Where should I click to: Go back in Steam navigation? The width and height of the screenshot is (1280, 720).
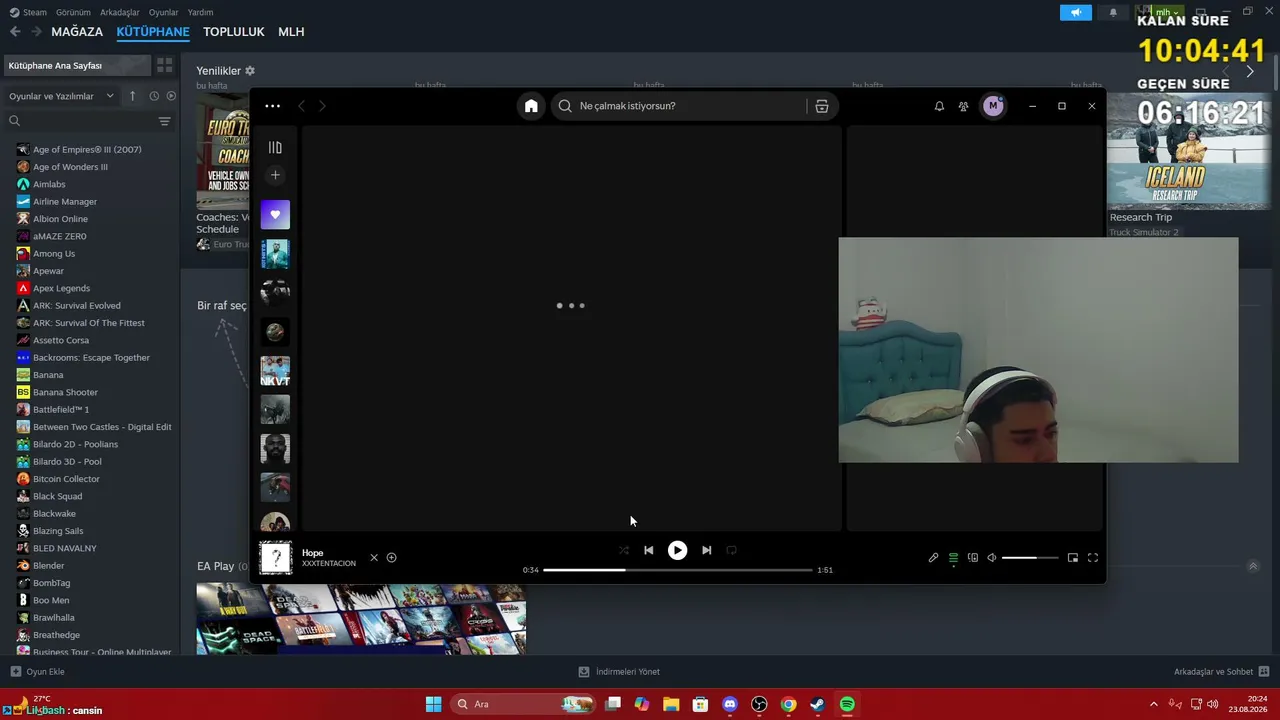click(15, 32)
